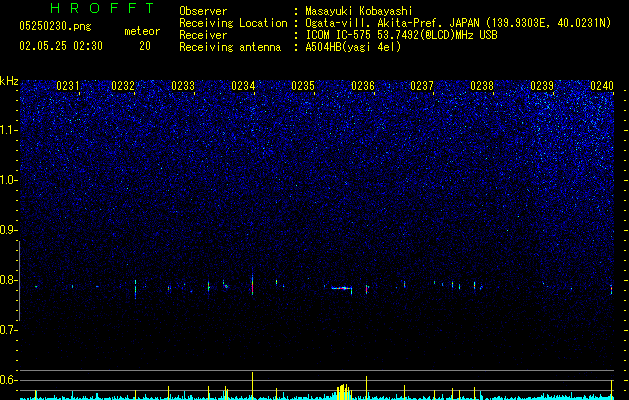Viewport: 629px width, 400px height.
Task: Click the yellow amplitude cluster before 0236
Action: [343, 392]
